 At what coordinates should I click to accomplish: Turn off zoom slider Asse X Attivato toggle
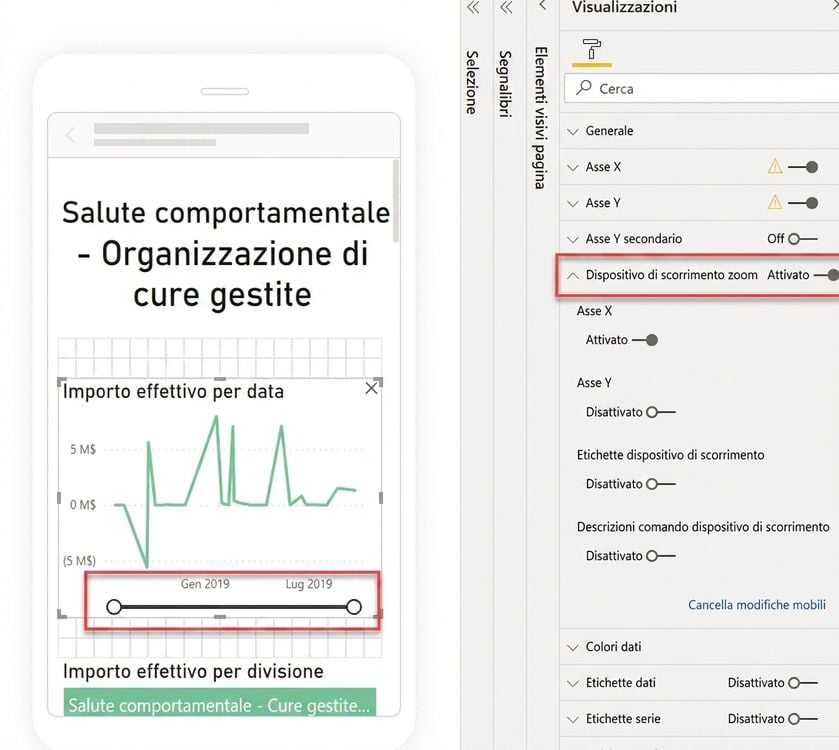[x=645, y=340]
